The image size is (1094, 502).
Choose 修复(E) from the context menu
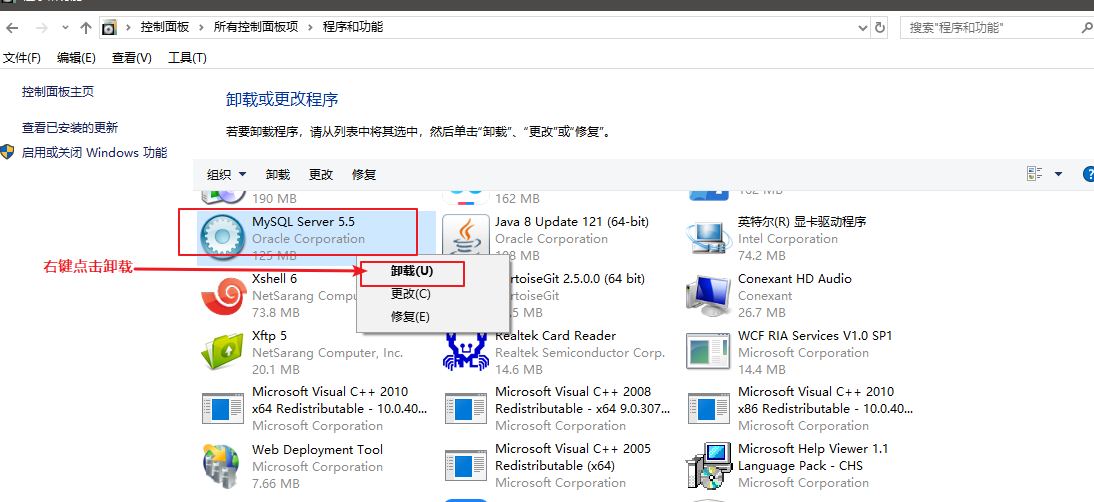pos(410,317)
